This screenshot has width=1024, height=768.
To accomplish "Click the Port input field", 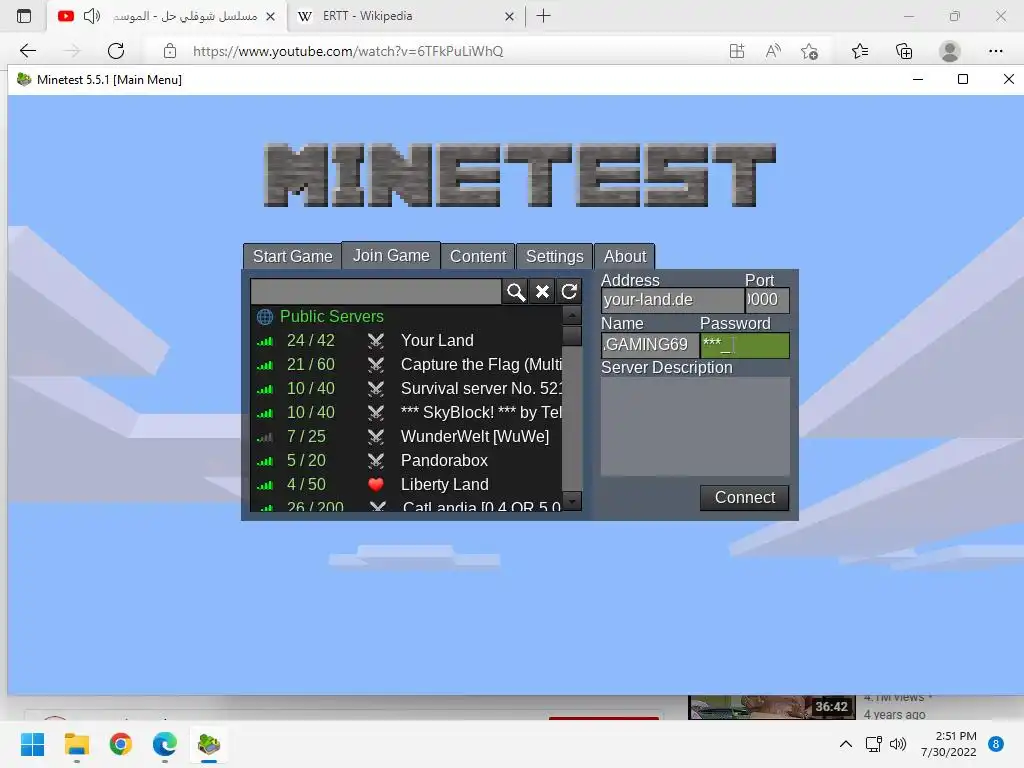I will pyautogui.click(x=767, y=300).
